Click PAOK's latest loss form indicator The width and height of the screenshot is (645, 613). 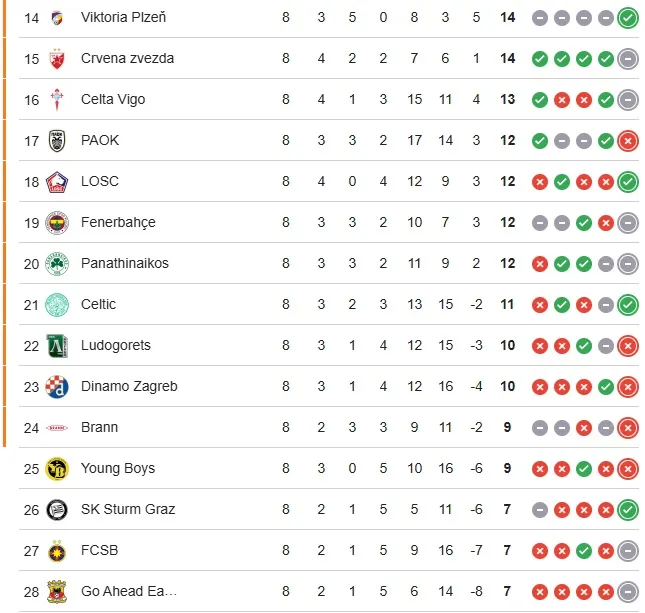point(628,140)
